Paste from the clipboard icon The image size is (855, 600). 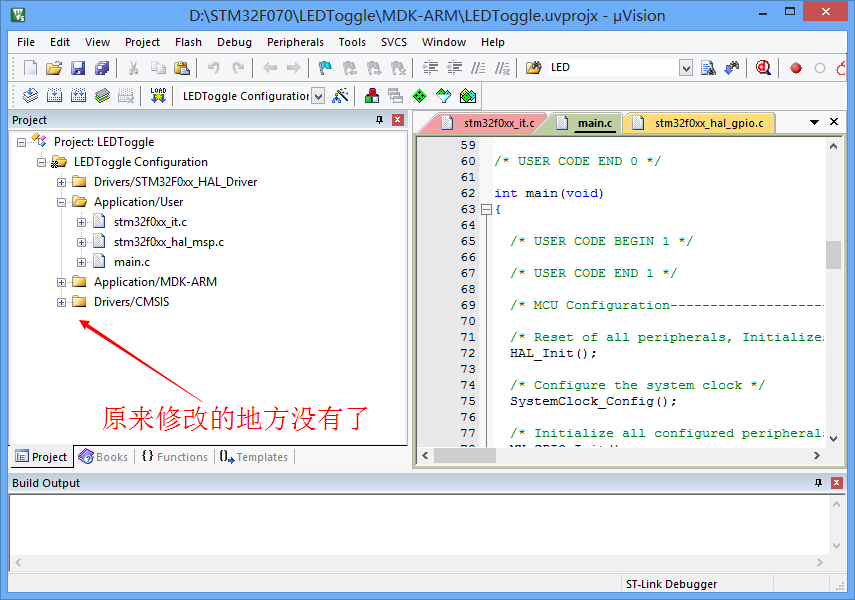tap(182, 68)
